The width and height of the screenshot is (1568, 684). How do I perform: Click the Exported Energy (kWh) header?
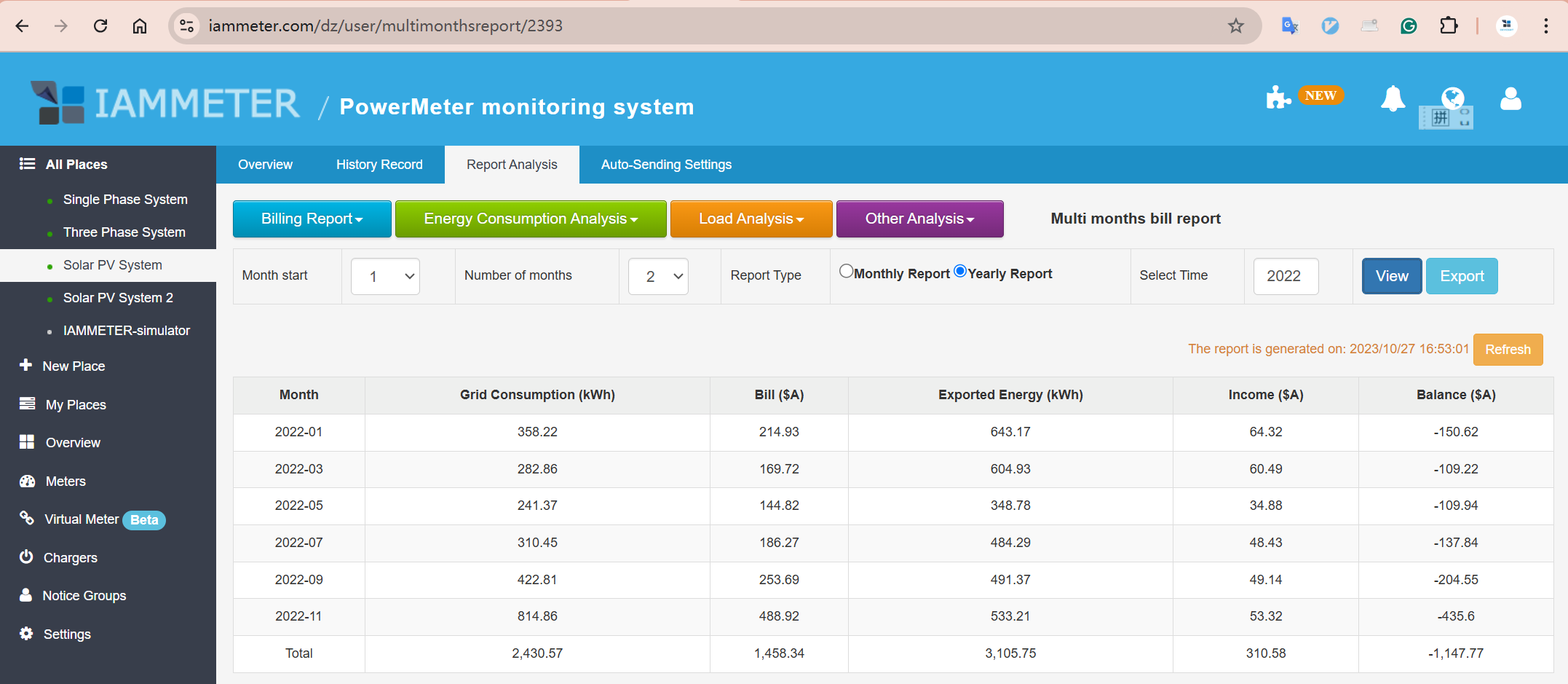click(1010, 395)
